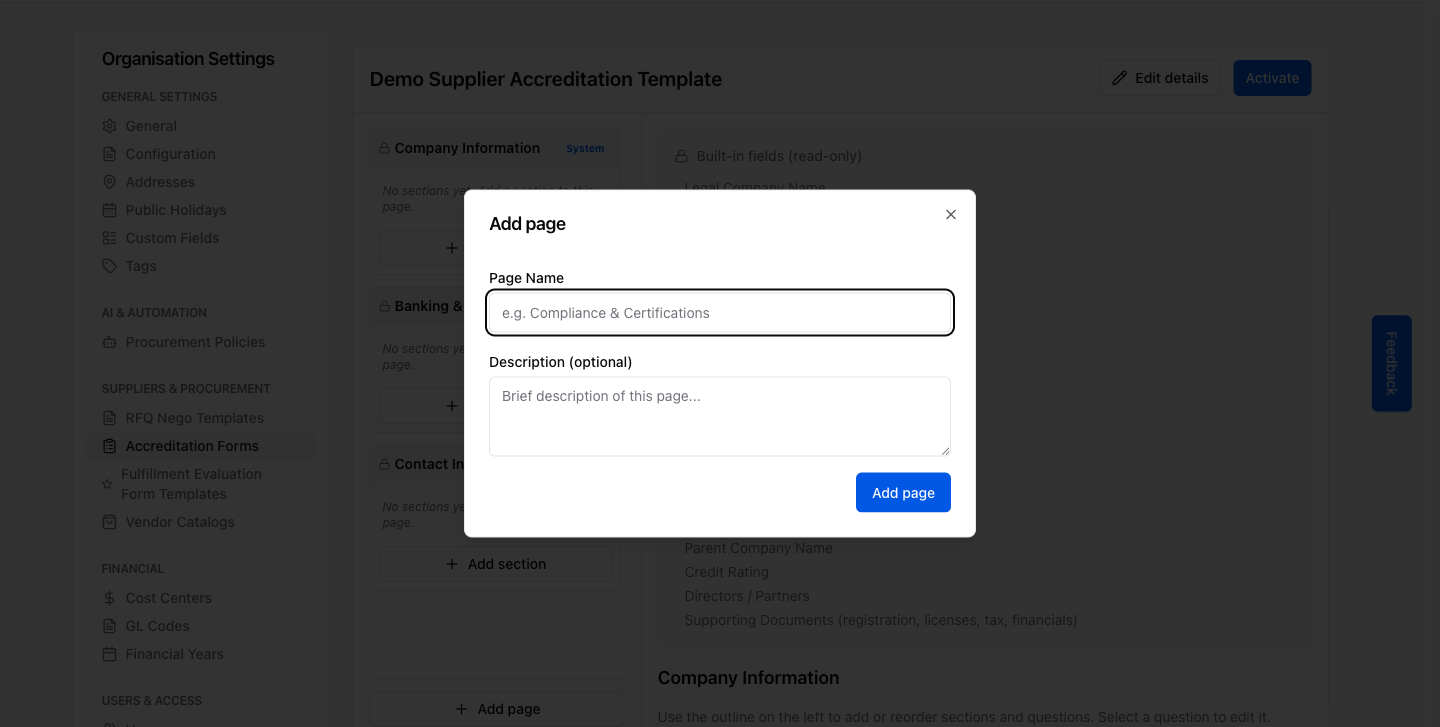The image size is (1440, 727).
Task: Click the Tags label icon
Action: click(x=109, y=266)
